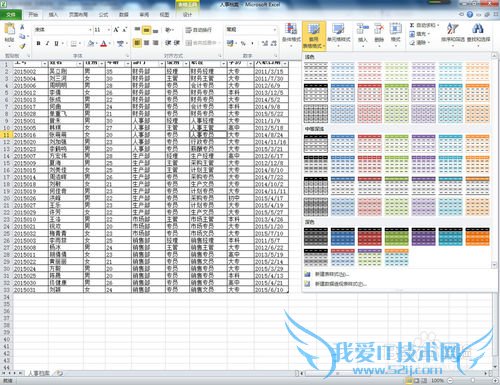This screenshot has height=385, width=500.
Task: Toggle Underline formatting
Action: coord(56,43)
